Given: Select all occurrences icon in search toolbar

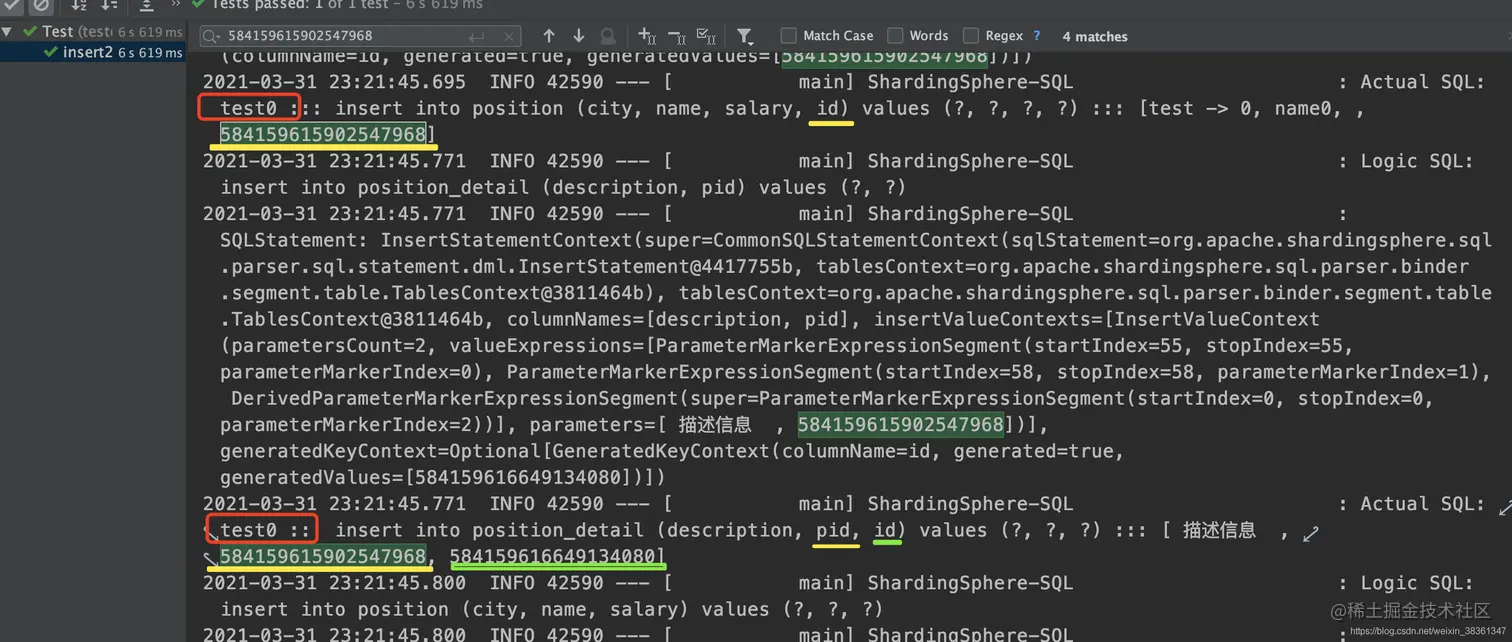Looking at the screenshot, I should [705, 36].
